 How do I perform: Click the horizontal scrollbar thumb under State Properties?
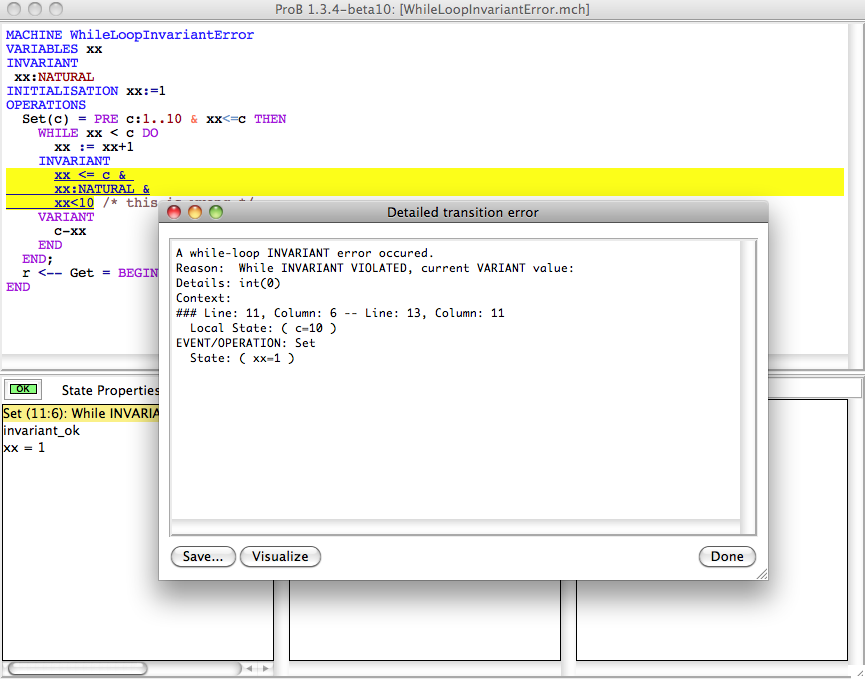(x=77, y=668)
